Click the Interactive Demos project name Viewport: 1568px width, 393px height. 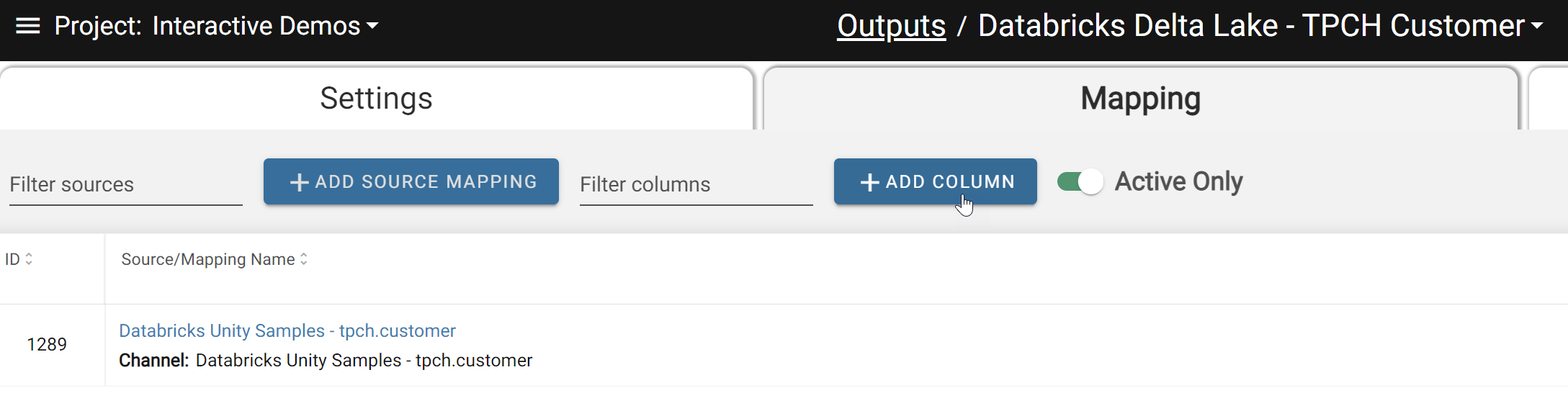pos(256,26)
